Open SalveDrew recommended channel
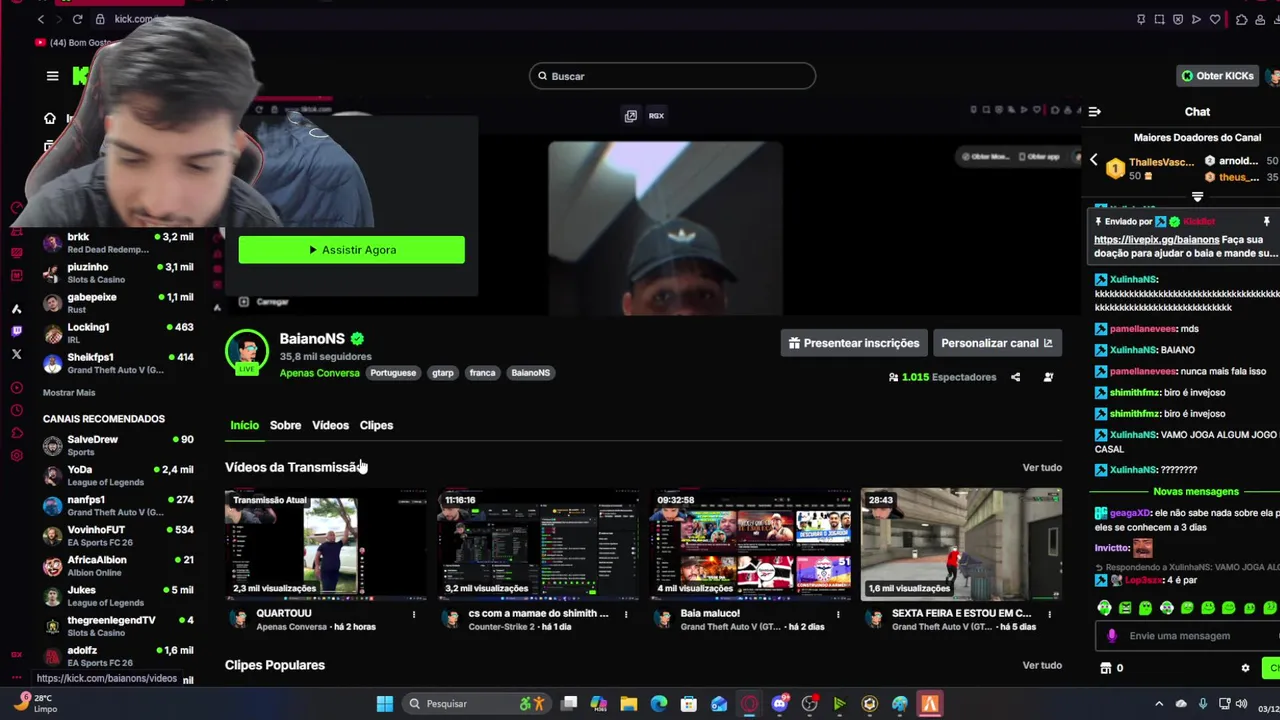Screen dimensions: 1280x720 118,445
